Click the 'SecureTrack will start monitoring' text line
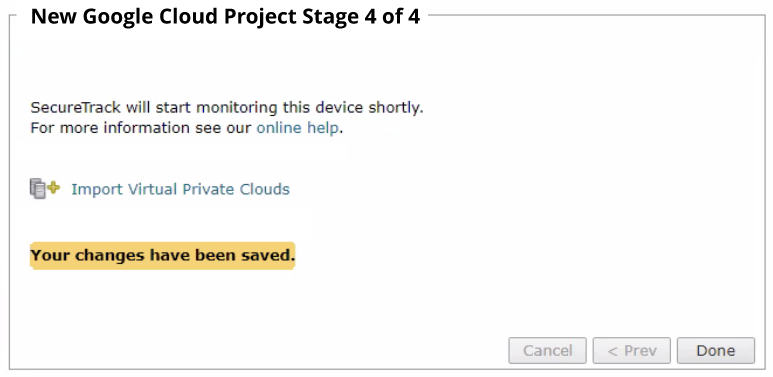 227,108
